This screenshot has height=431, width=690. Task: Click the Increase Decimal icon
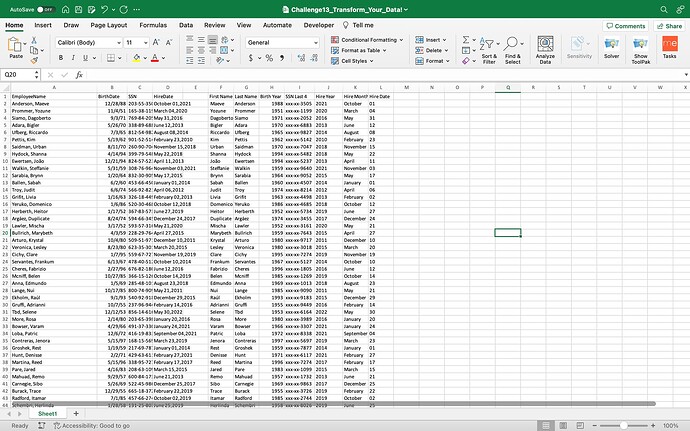click(301, 58)
